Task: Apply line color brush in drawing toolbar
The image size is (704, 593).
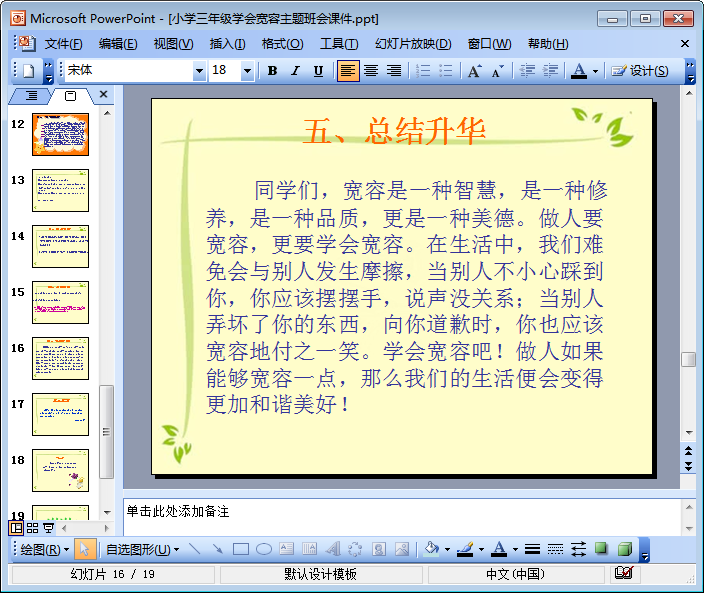Action: [465, 549]
